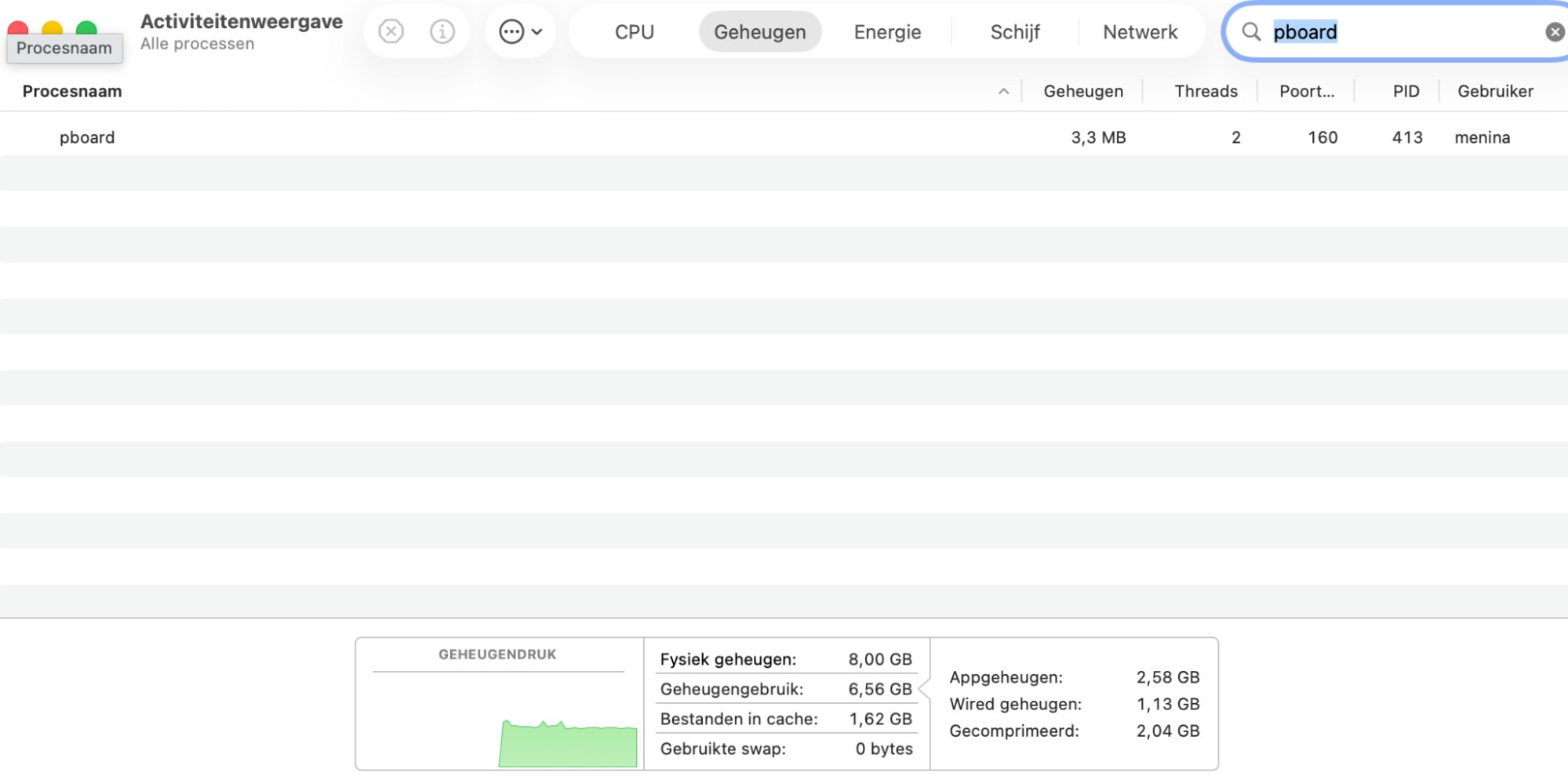Image resolution: width=1568 pixels, height=780 pixels.
Task: Click the force quit (X) icon
Action: click(390, 31)
